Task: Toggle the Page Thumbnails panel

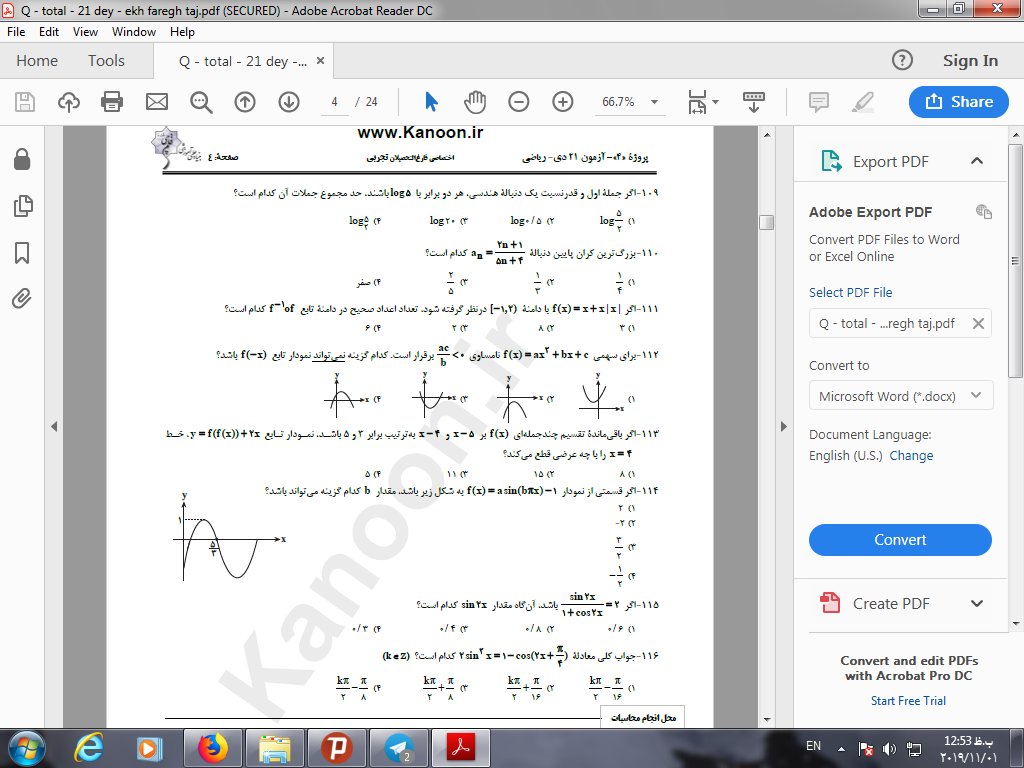Action: pyautogui.click(x=22, y=207)
